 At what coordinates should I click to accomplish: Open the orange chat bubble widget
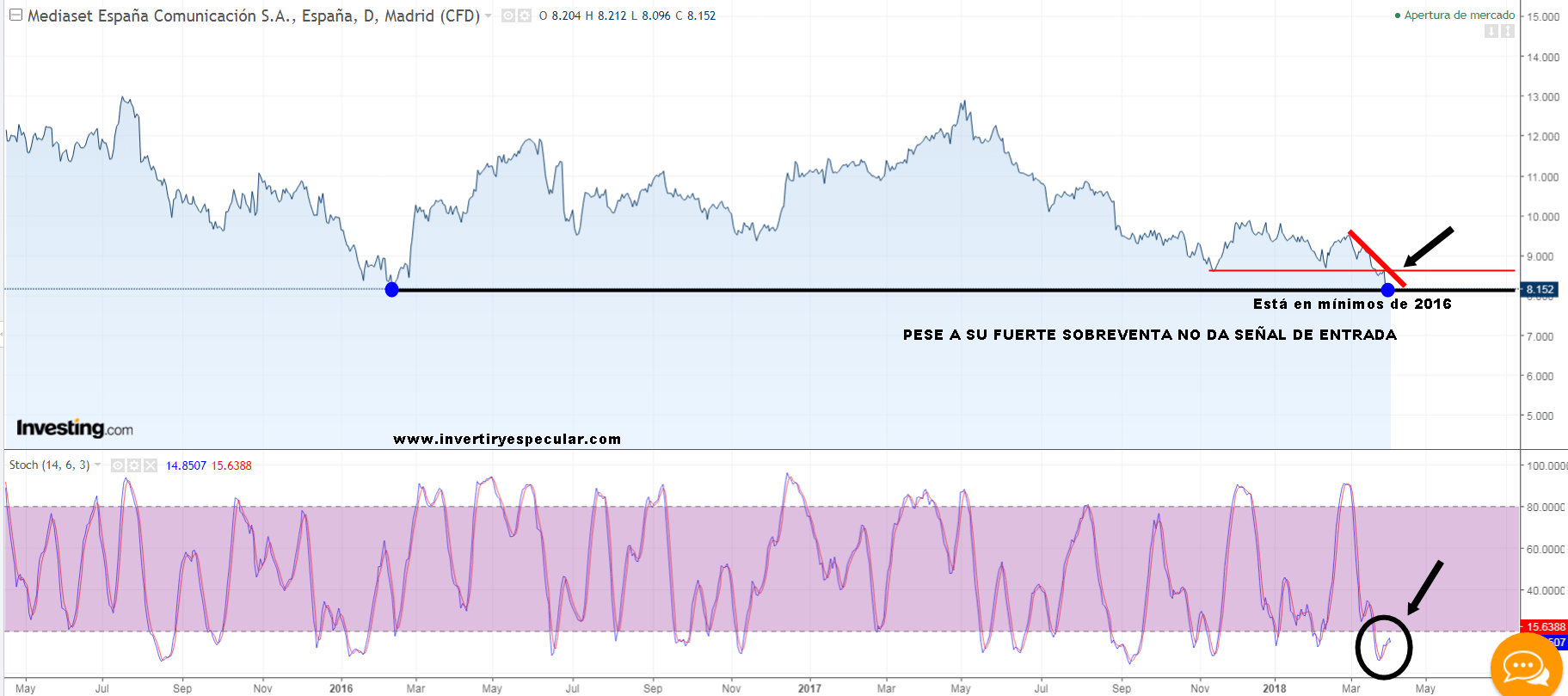coord(1525,667)
